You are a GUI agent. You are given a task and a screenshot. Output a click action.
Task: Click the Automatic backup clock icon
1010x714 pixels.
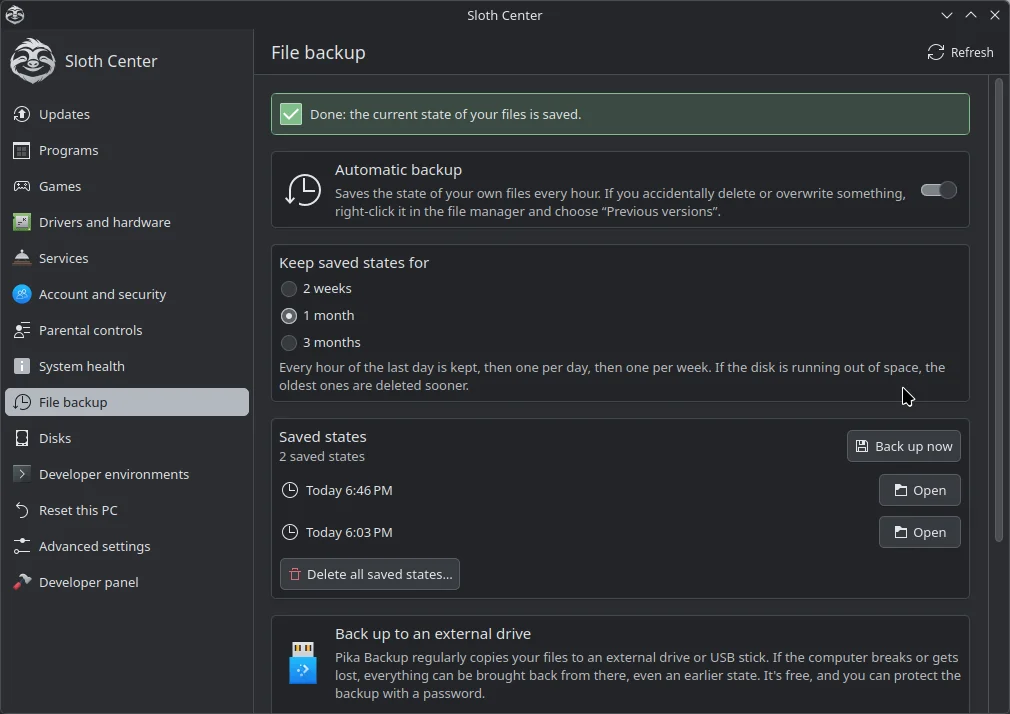tap(303, 189)
